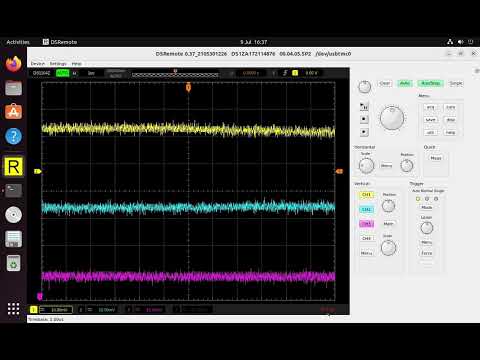Click the yellow trigger source channel badge
This screenshot has width=480, height=360.
(295, 73)
